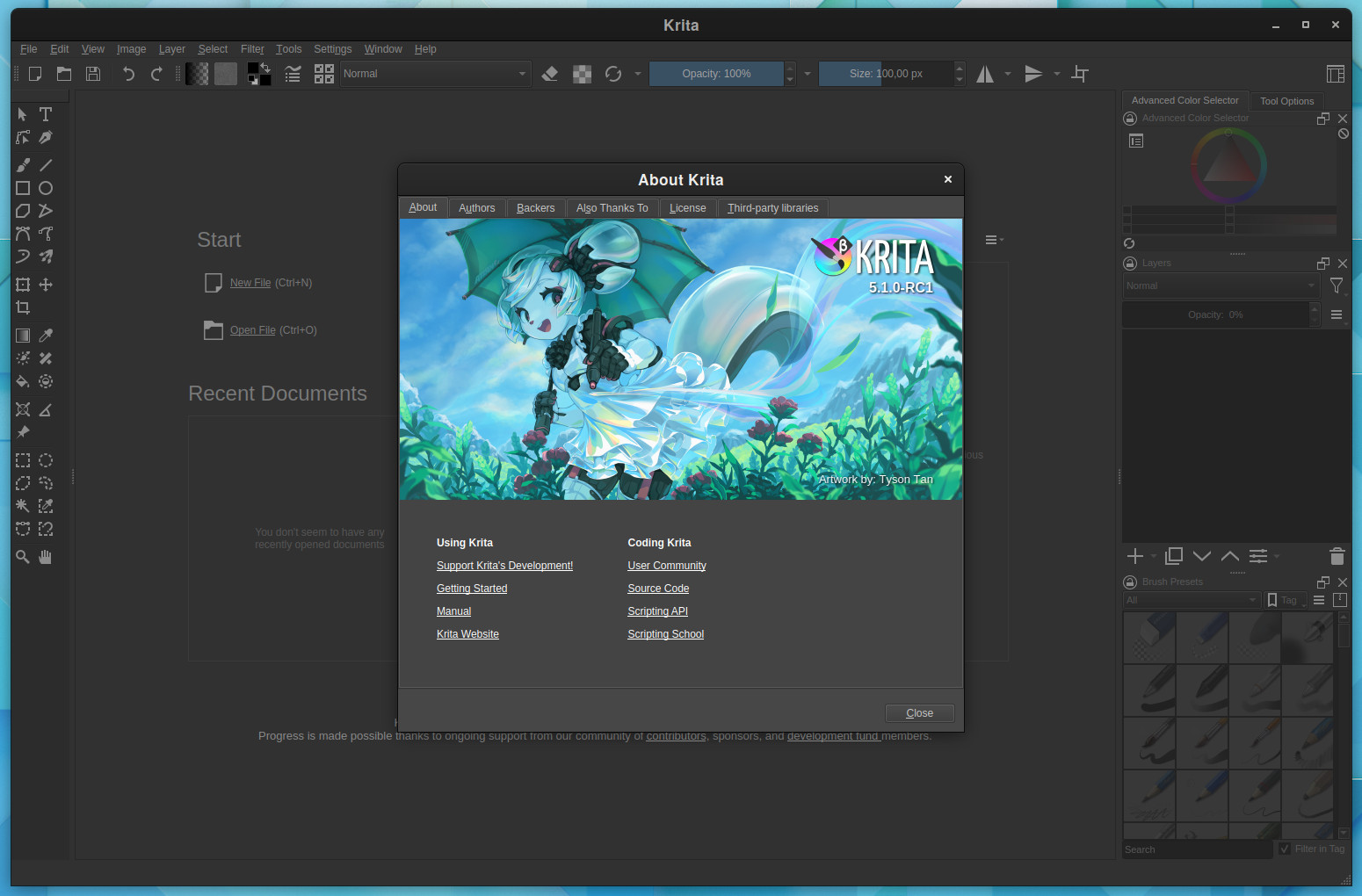The height and width of the screenshot is (896, 1362).
Task: Select the Pan hand tool
Action: coord(46,557)
